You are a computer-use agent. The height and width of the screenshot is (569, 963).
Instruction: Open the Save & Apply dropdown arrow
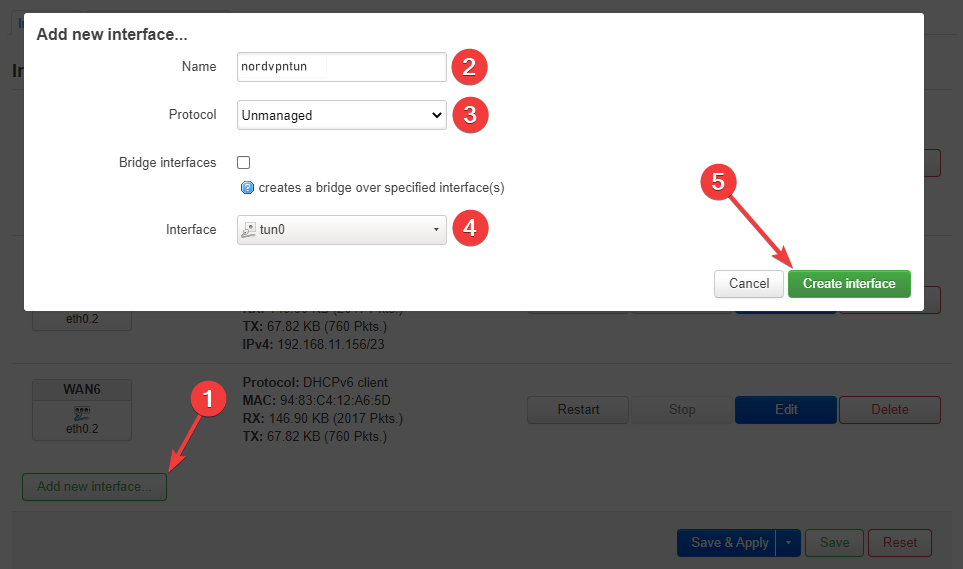(788, 543)
